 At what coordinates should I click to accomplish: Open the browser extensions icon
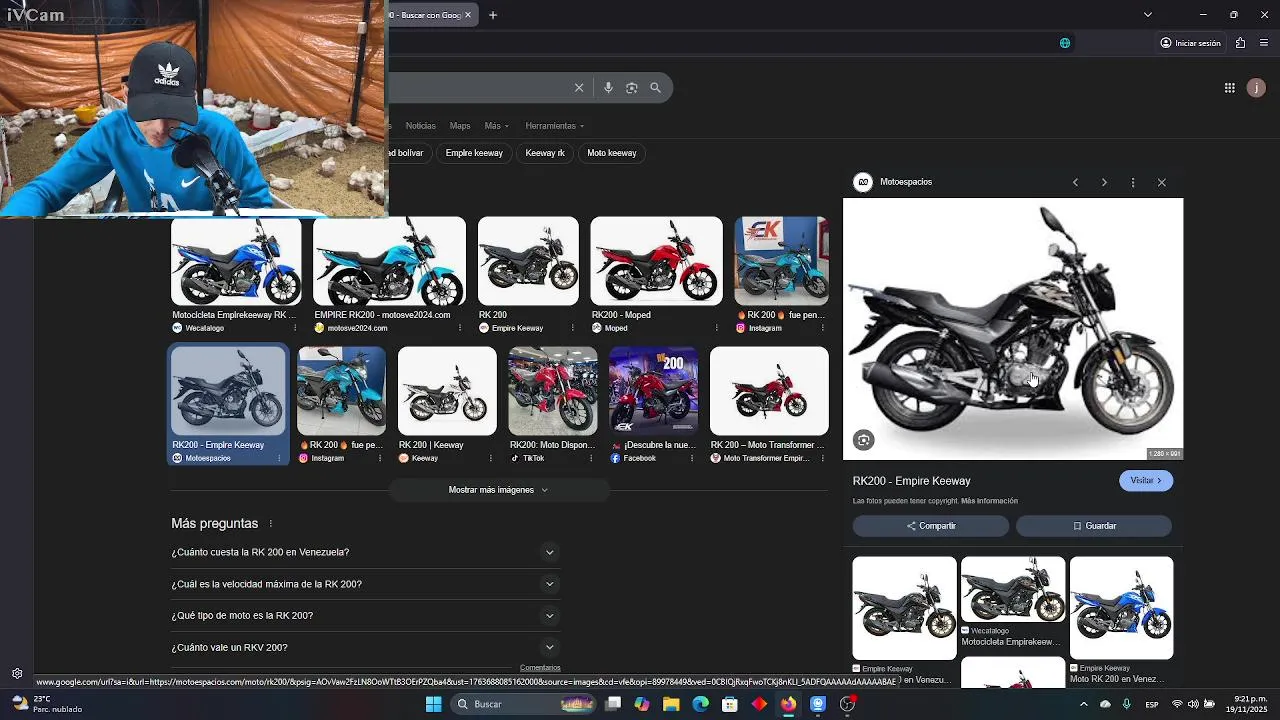(x=1240, y=43)
